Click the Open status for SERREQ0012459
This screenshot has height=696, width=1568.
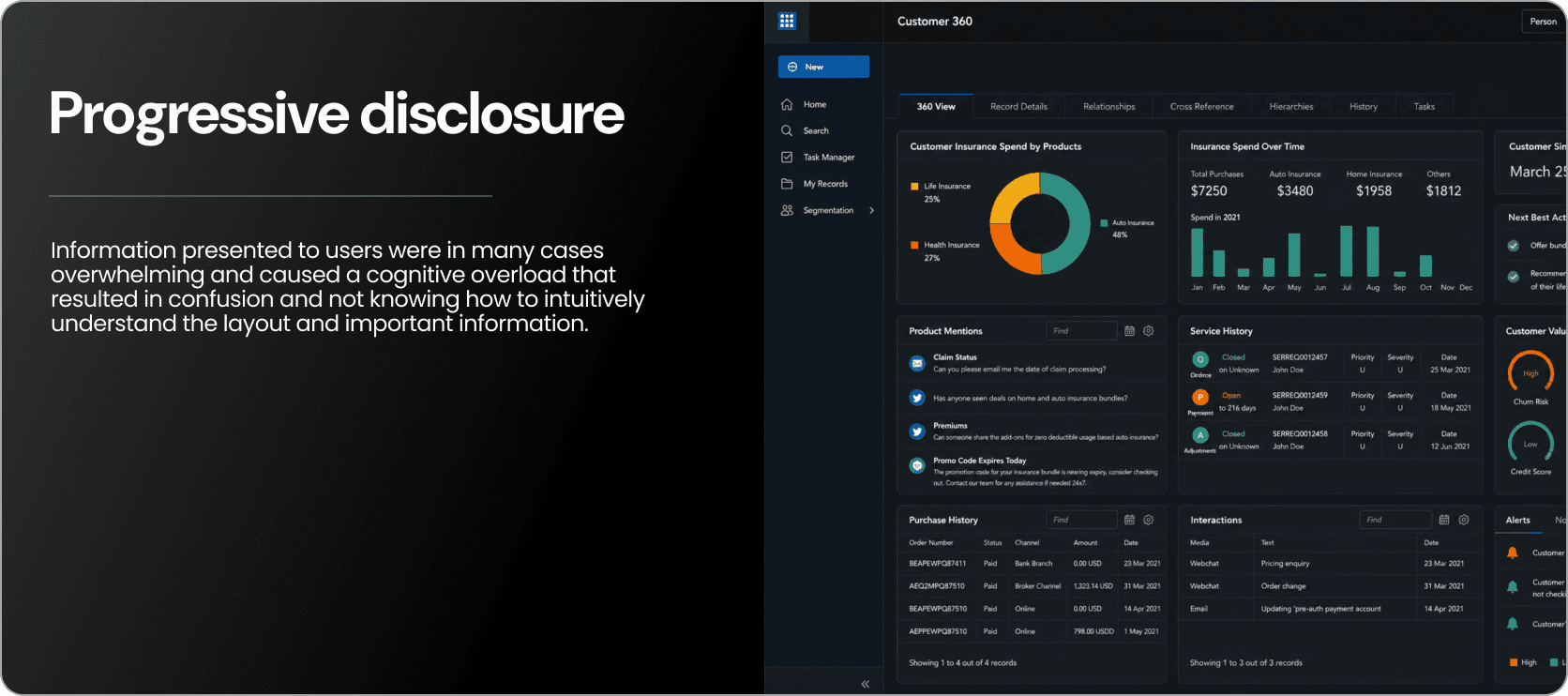point(1231,396)
